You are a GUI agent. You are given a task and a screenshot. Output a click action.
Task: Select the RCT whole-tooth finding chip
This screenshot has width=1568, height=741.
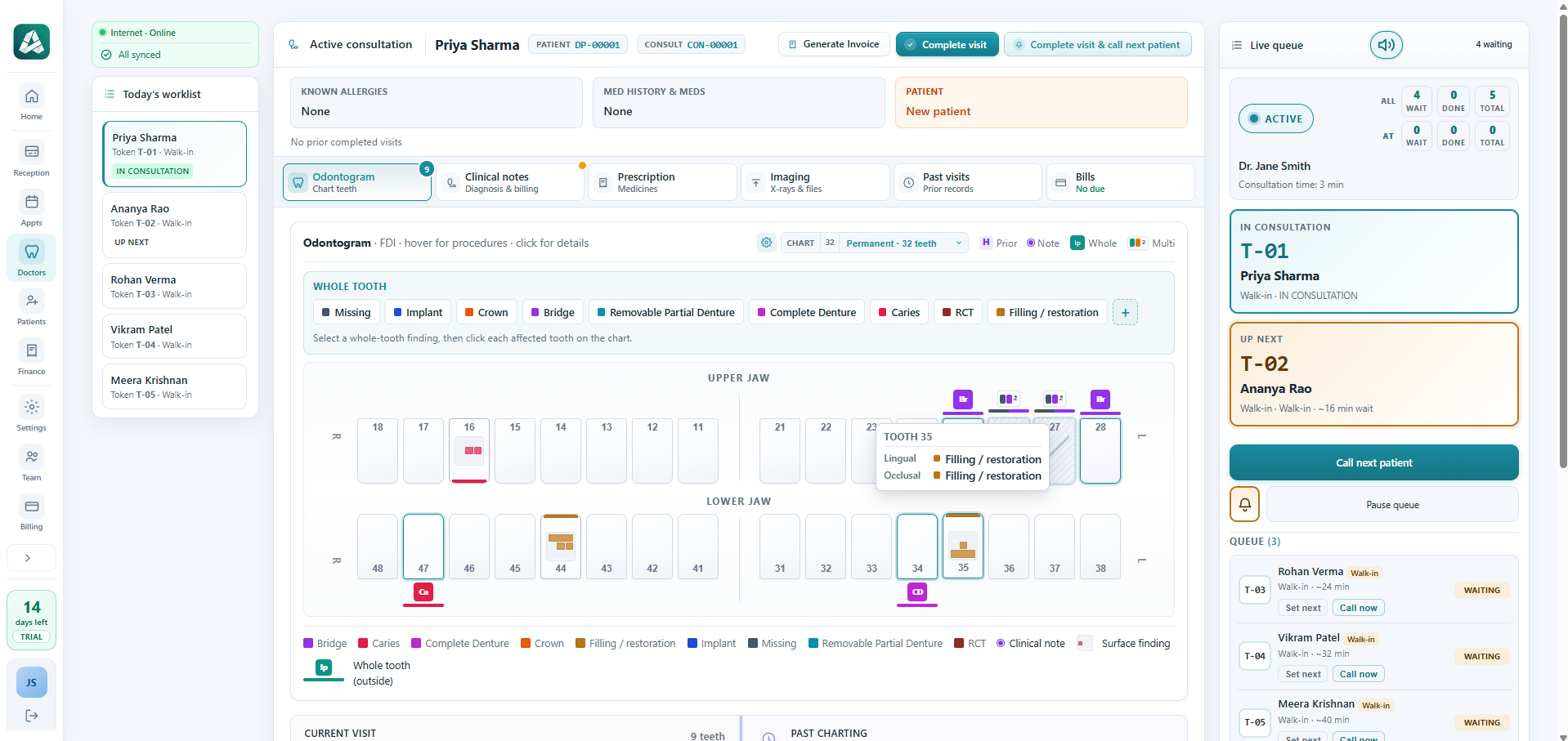coord(958,312)
